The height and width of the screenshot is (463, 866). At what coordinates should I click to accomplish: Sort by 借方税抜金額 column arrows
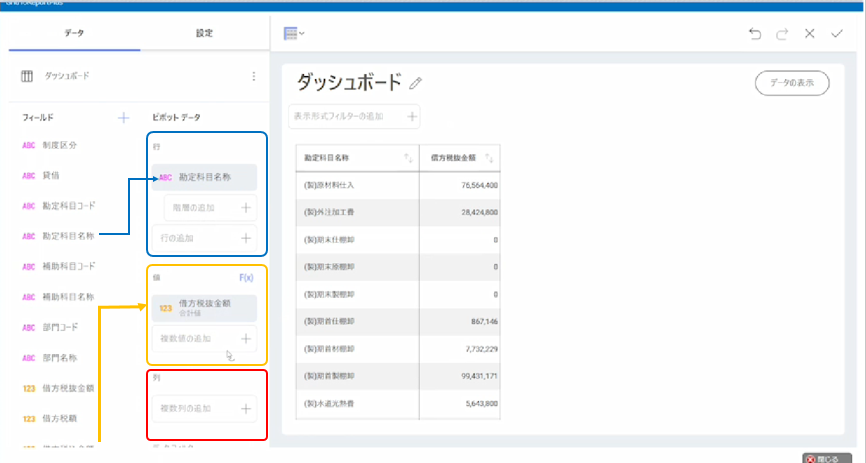(x=490, y=158)
